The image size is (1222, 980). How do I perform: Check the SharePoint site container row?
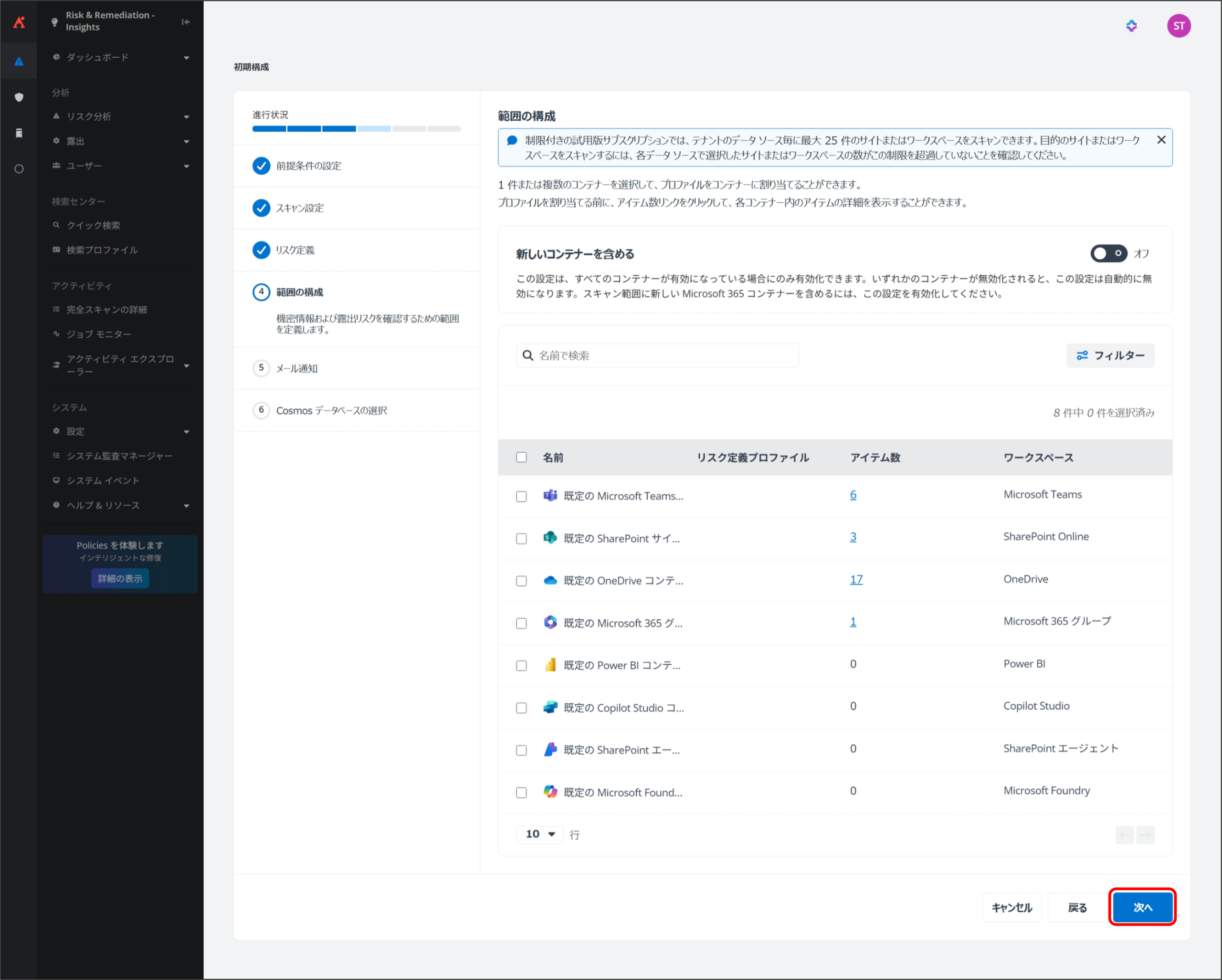pos(521,538)
